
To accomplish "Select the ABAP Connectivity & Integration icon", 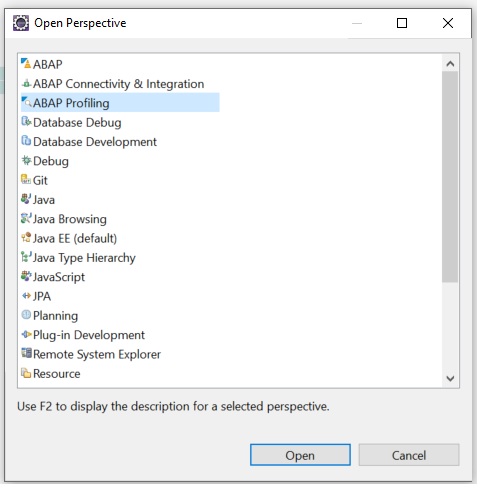I will [x=26, y=83].
